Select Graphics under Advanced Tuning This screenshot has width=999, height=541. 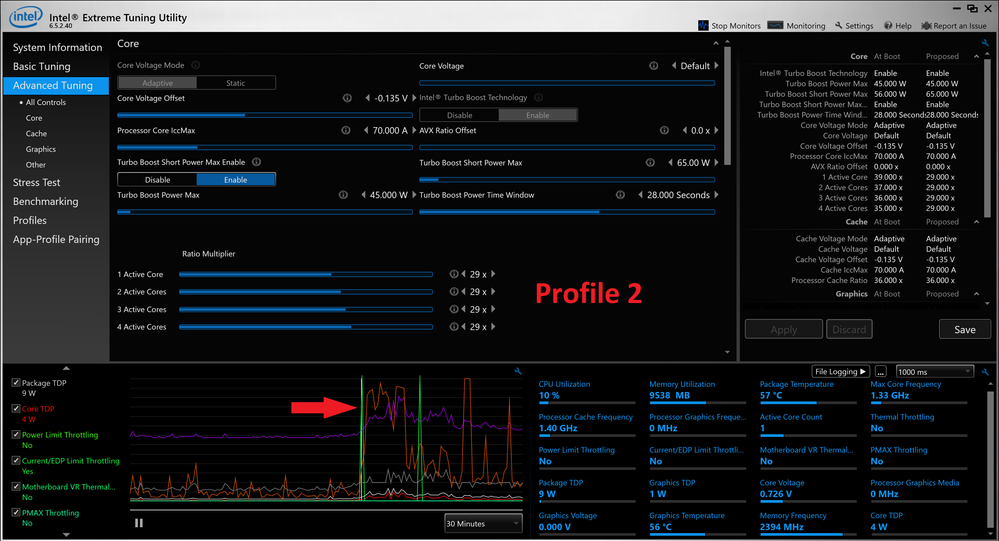[x=41, y=149]
